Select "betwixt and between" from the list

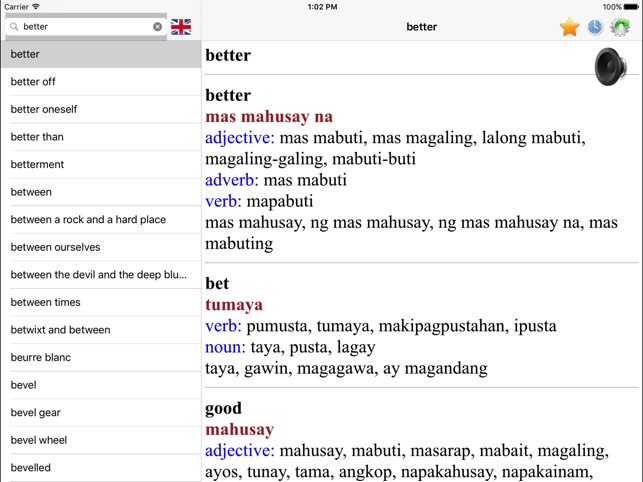point(60,329)
